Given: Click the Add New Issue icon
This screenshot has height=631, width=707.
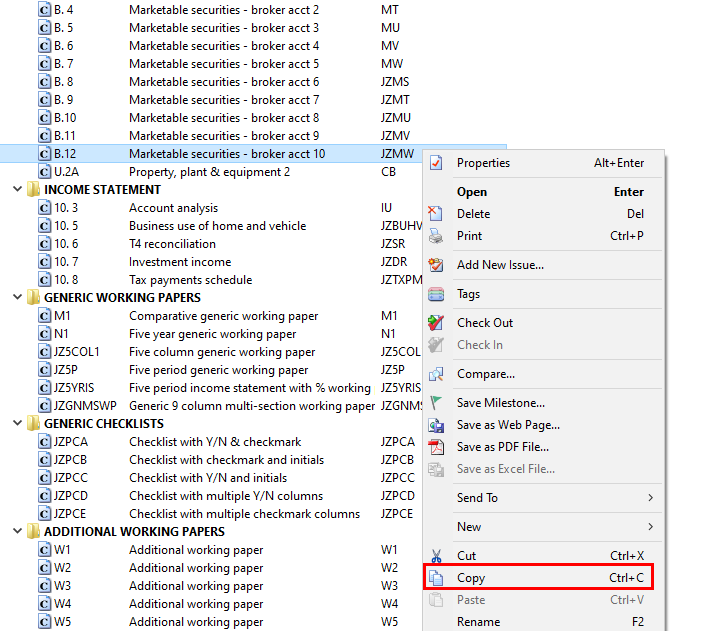Looking at the screenshot, I should click(435, 265).
